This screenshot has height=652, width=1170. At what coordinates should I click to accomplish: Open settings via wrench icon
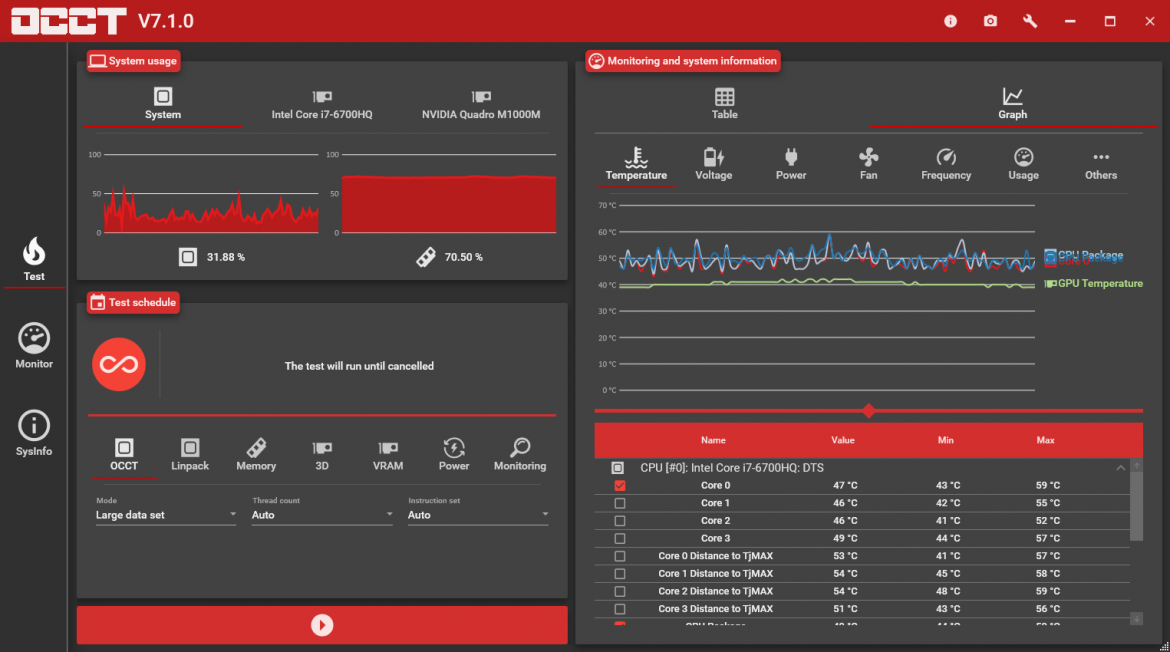[x=1030, y=21]
